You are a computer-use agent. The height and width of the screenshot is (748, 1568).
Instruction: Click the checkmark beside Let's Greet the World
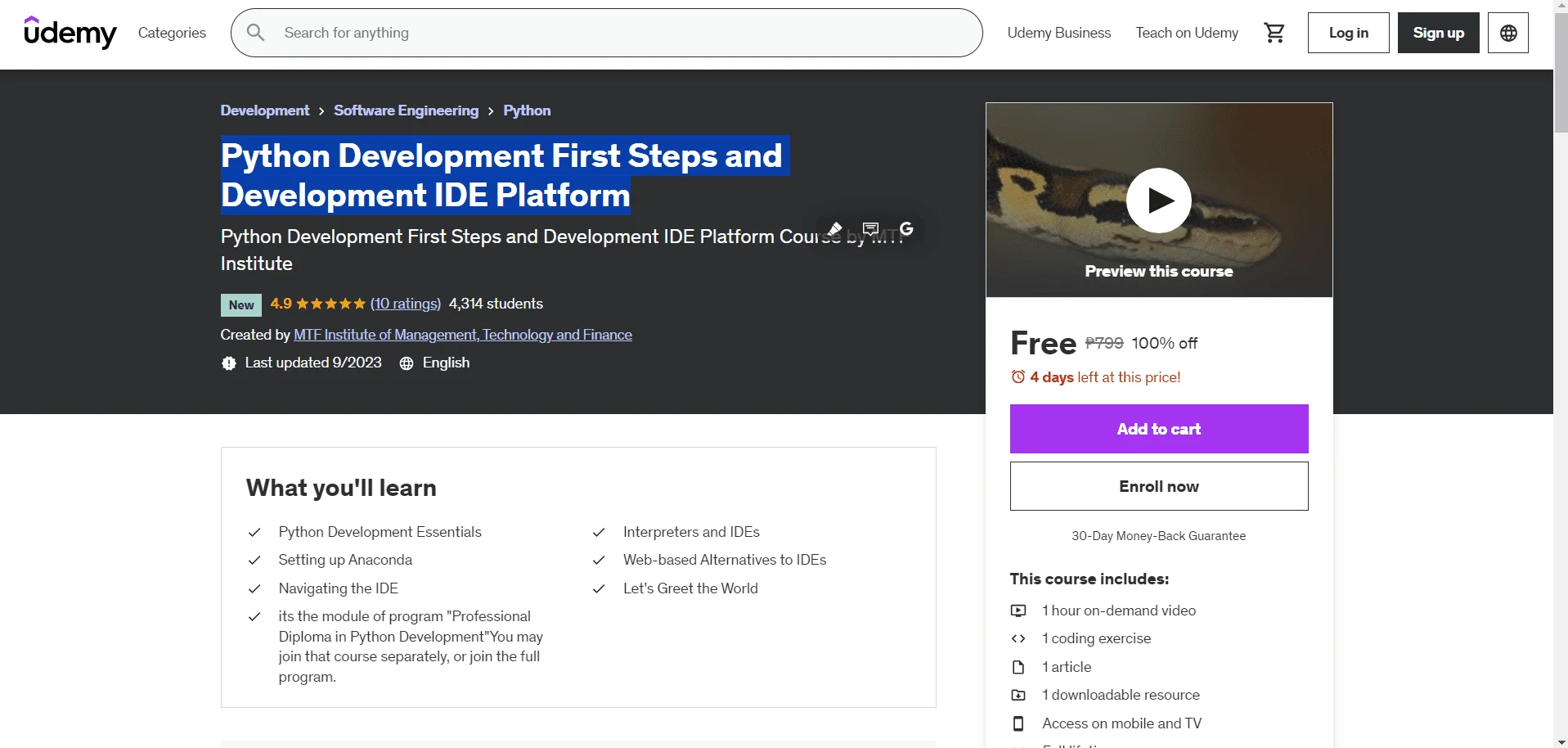pyautogui.click(x=599, y=588)
